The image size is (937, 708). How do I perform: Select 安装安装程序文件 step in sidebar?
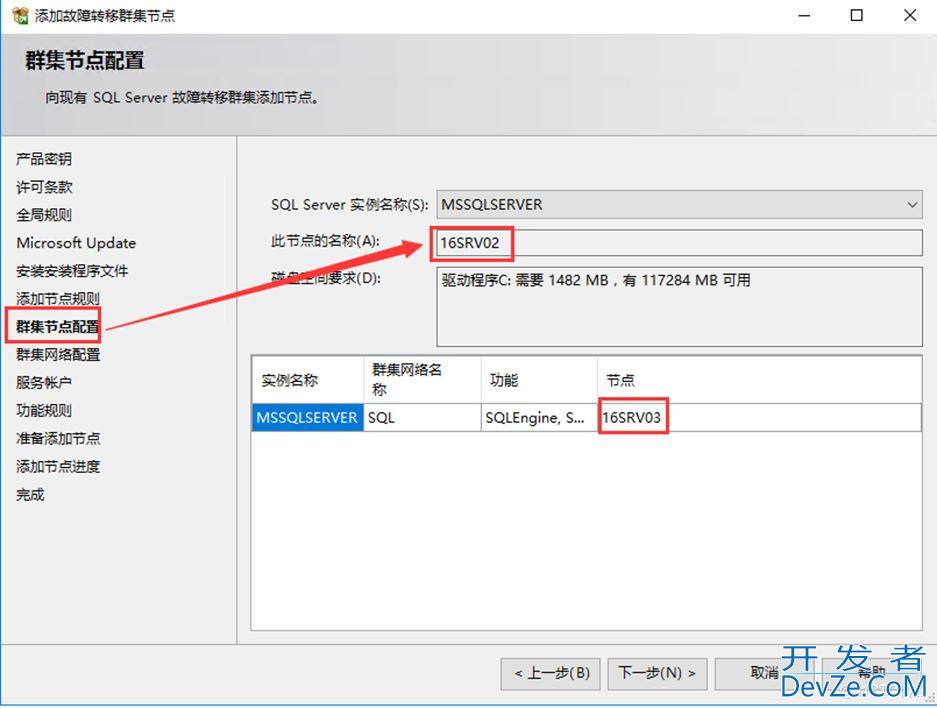[72, 271]
